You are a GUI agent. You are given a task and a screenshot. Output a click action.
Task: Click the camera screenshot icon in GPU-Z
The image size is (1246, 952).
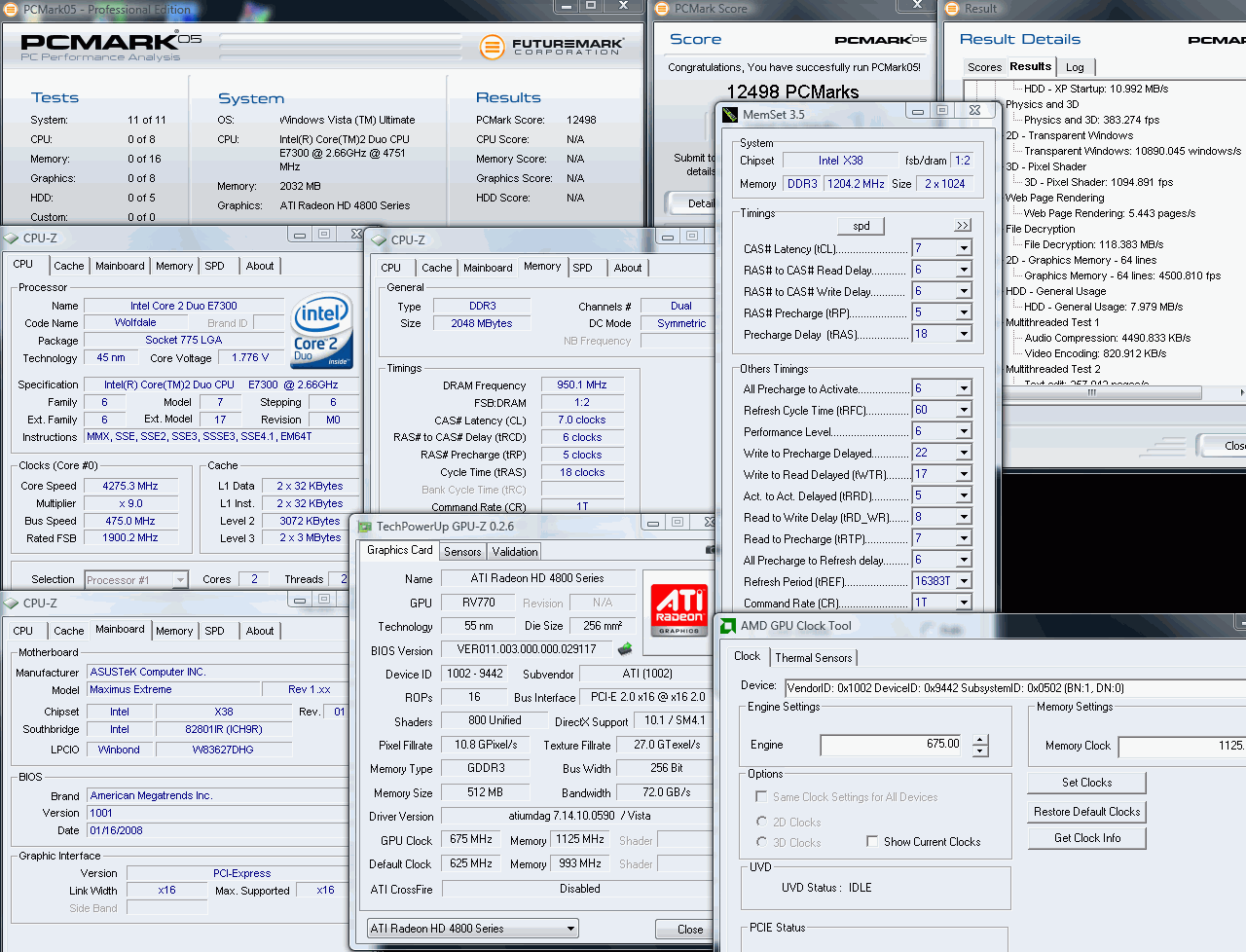(712, 550)
